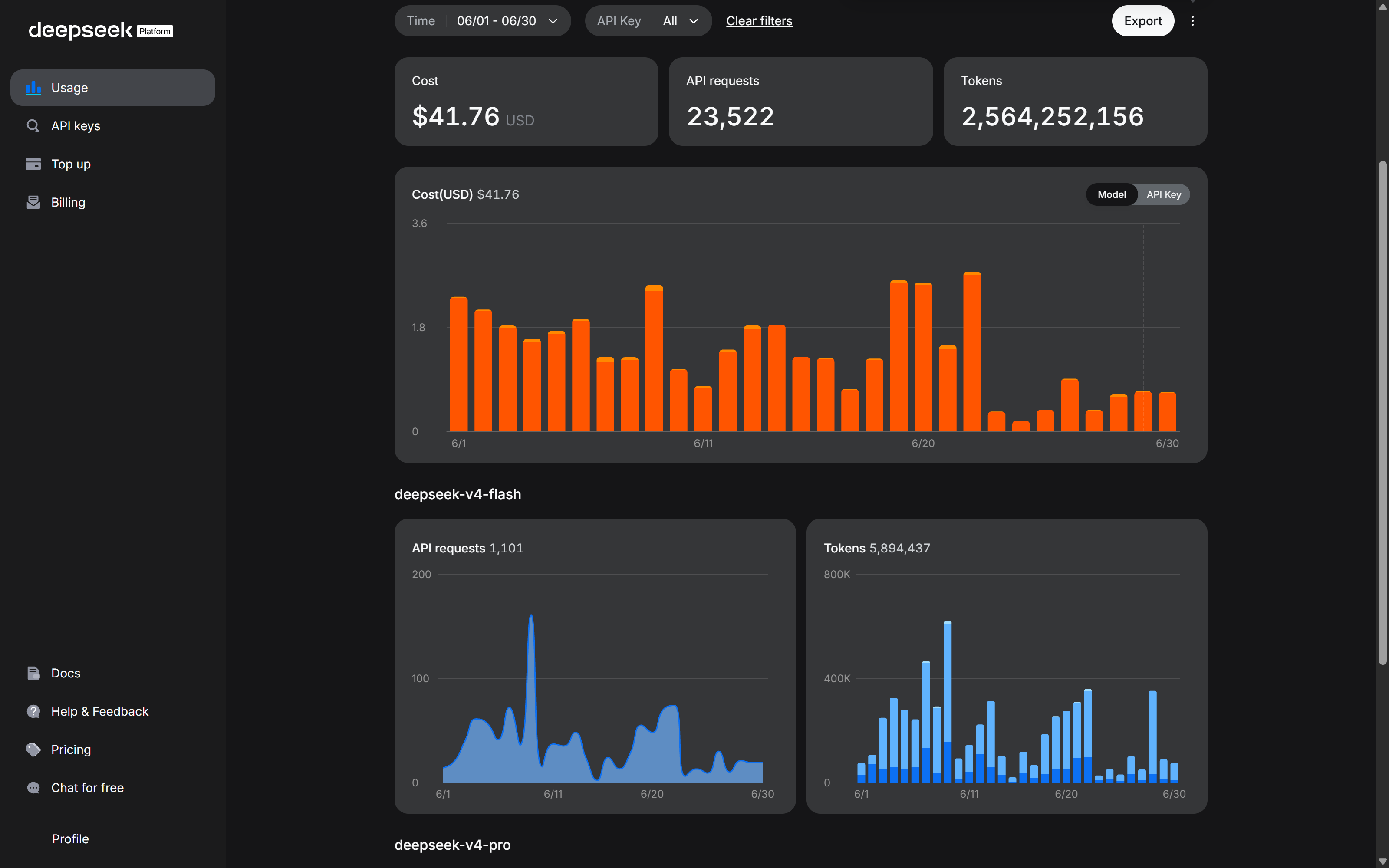Click the tallest orange cost bar

(x=972, y=352)
